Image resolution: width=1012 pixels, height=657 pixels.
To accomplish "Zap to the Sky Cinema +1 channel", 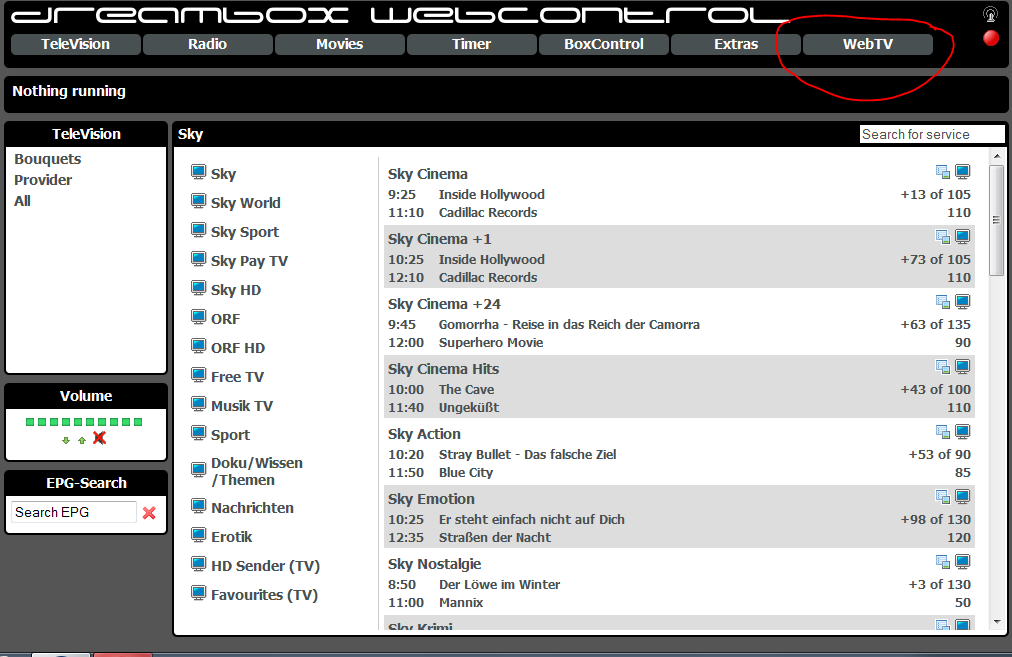I will pyautogui.click(x=440, y=239).
